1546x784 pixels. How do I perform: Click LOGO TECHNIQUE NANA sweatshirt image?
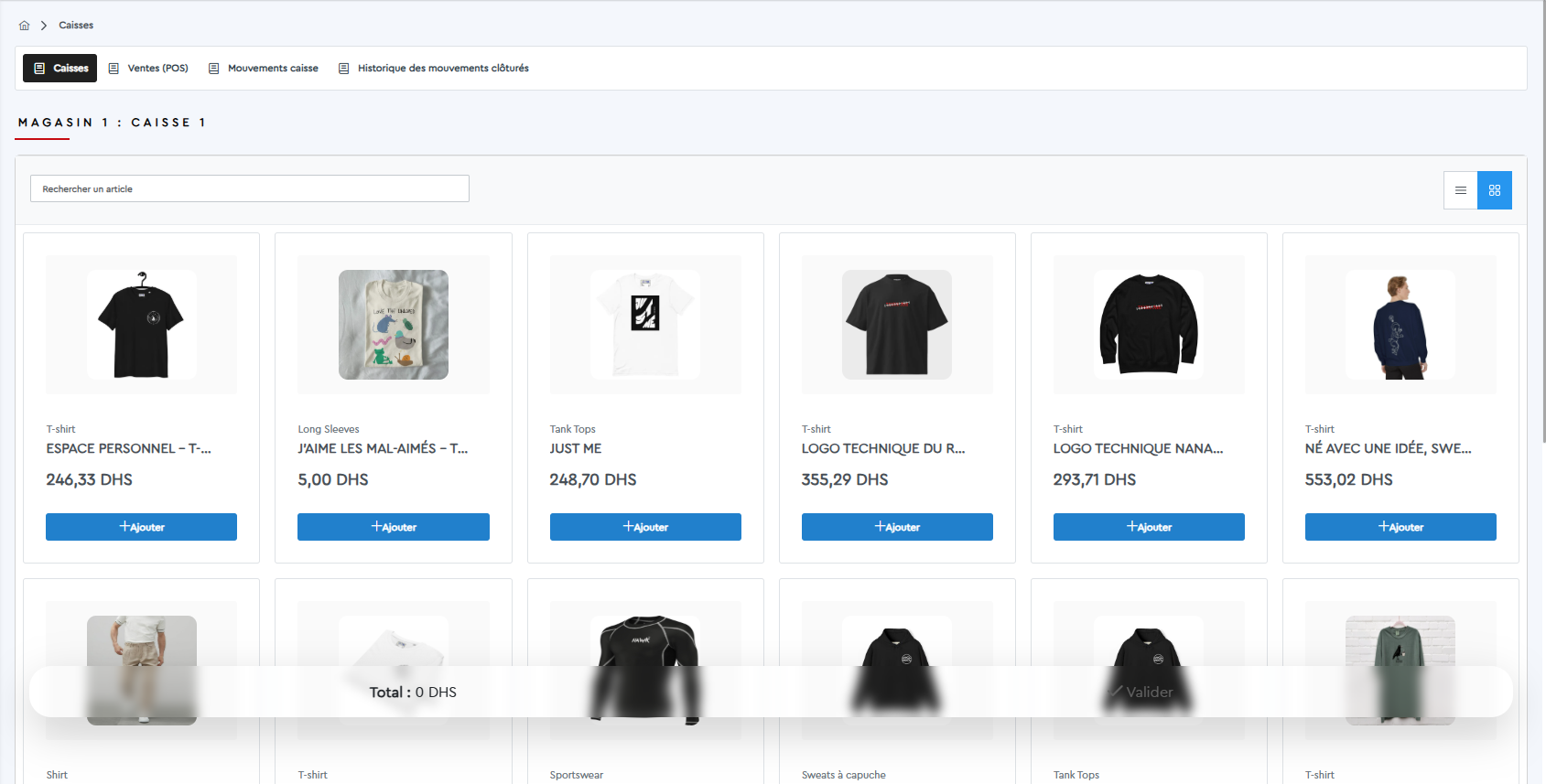[1149, 325]
